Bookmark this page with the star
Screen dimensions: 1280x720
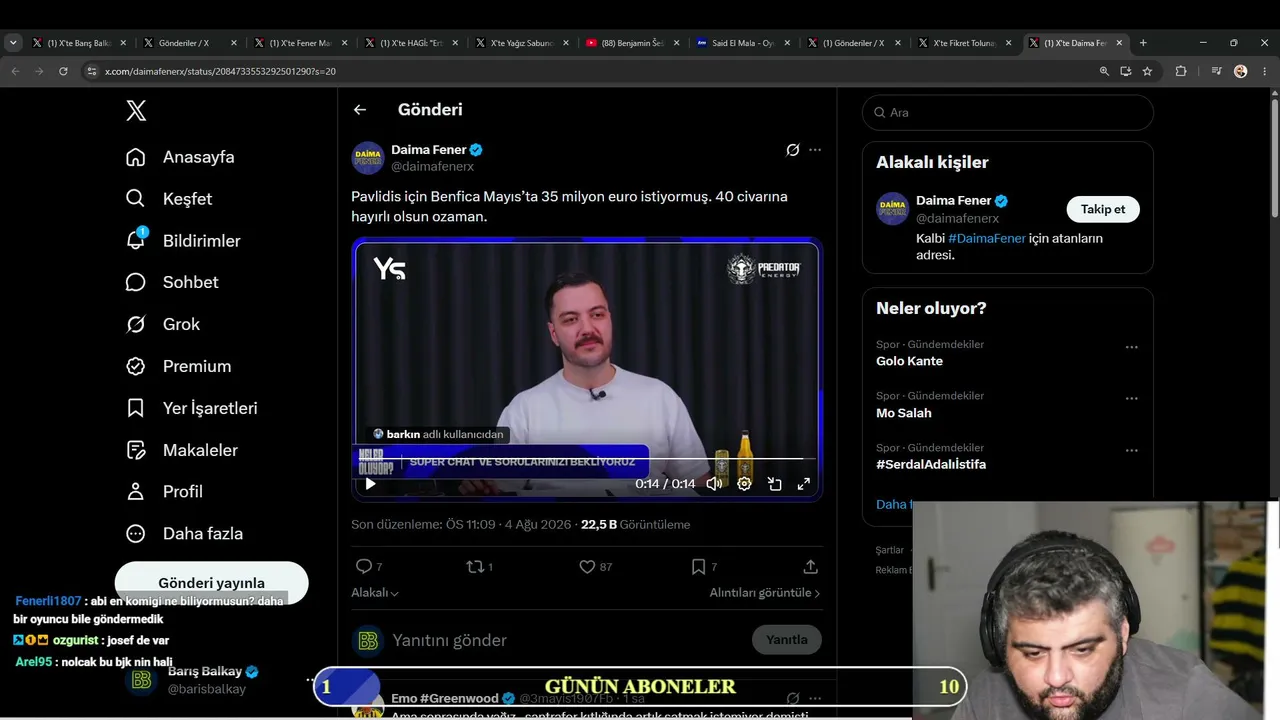1147,71
